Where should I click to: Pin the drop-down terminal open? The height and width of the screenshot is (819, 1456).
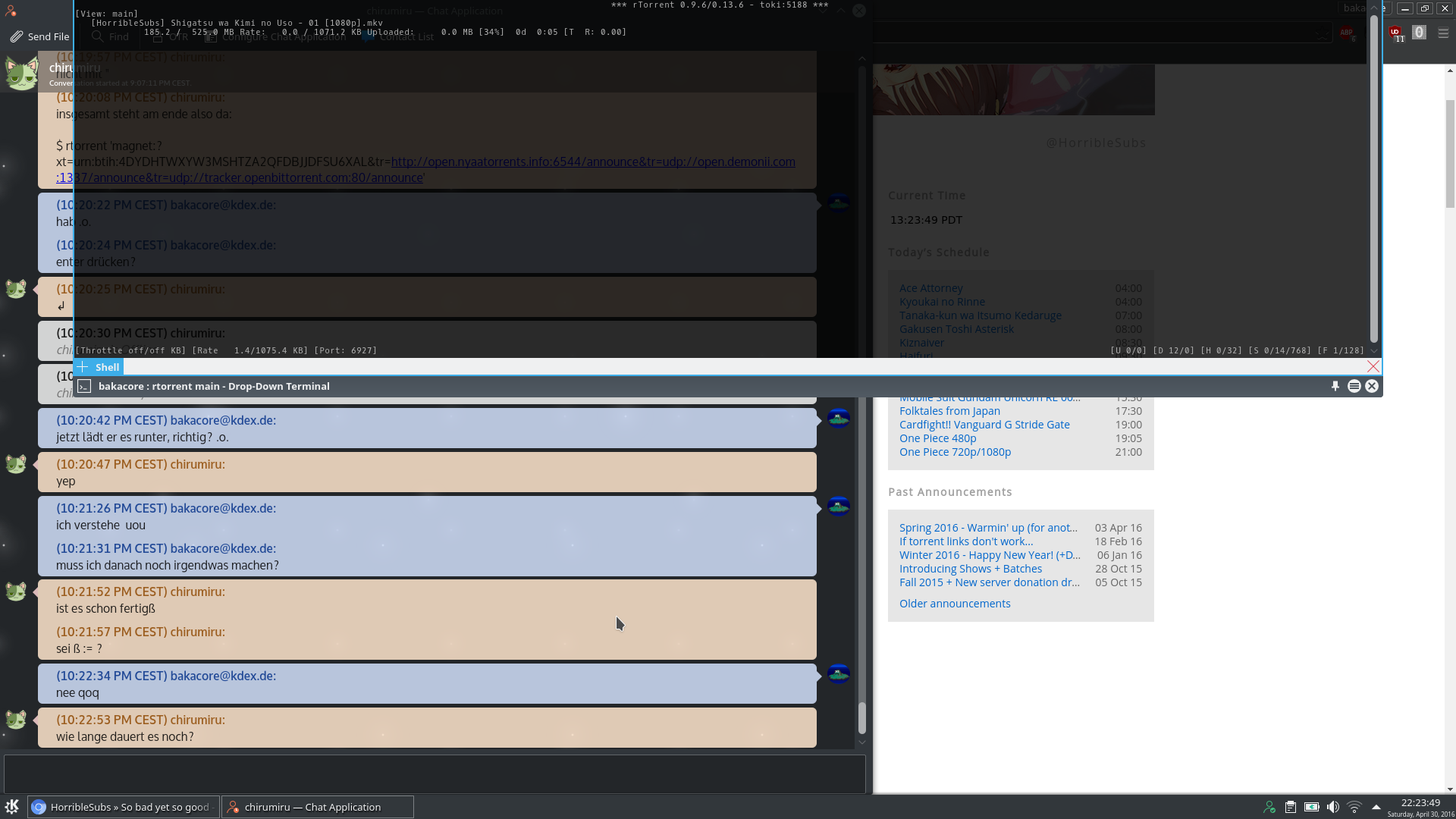point(1335,386)
